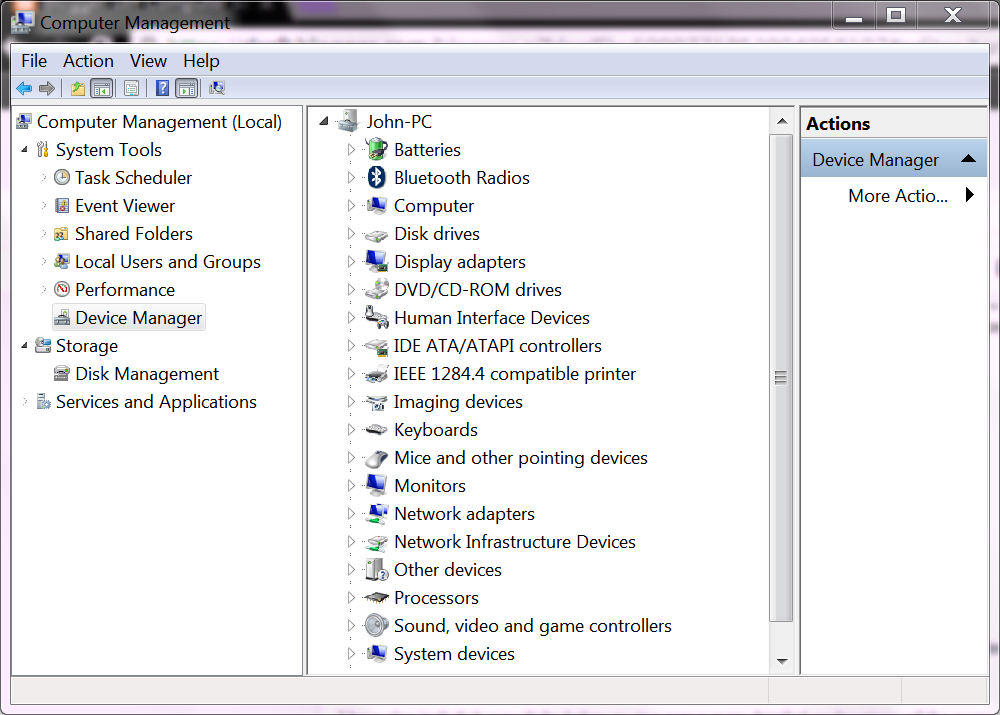Select the Bluetooth Radios icon
Viewport: 1000px width, 715px height.
376,178
